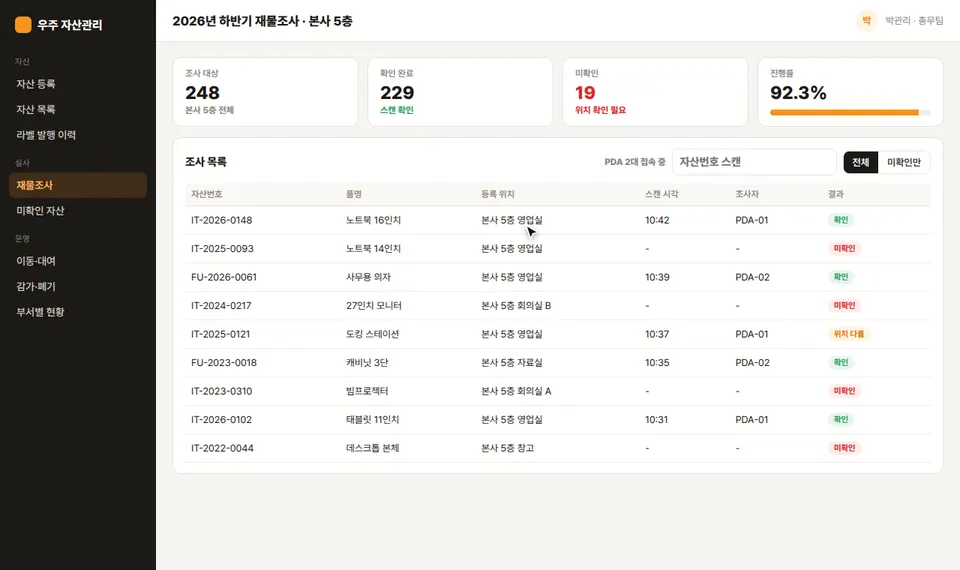
Task: Click PDA-02 in the FU-2023-0018 row
Action: (752, 362)
